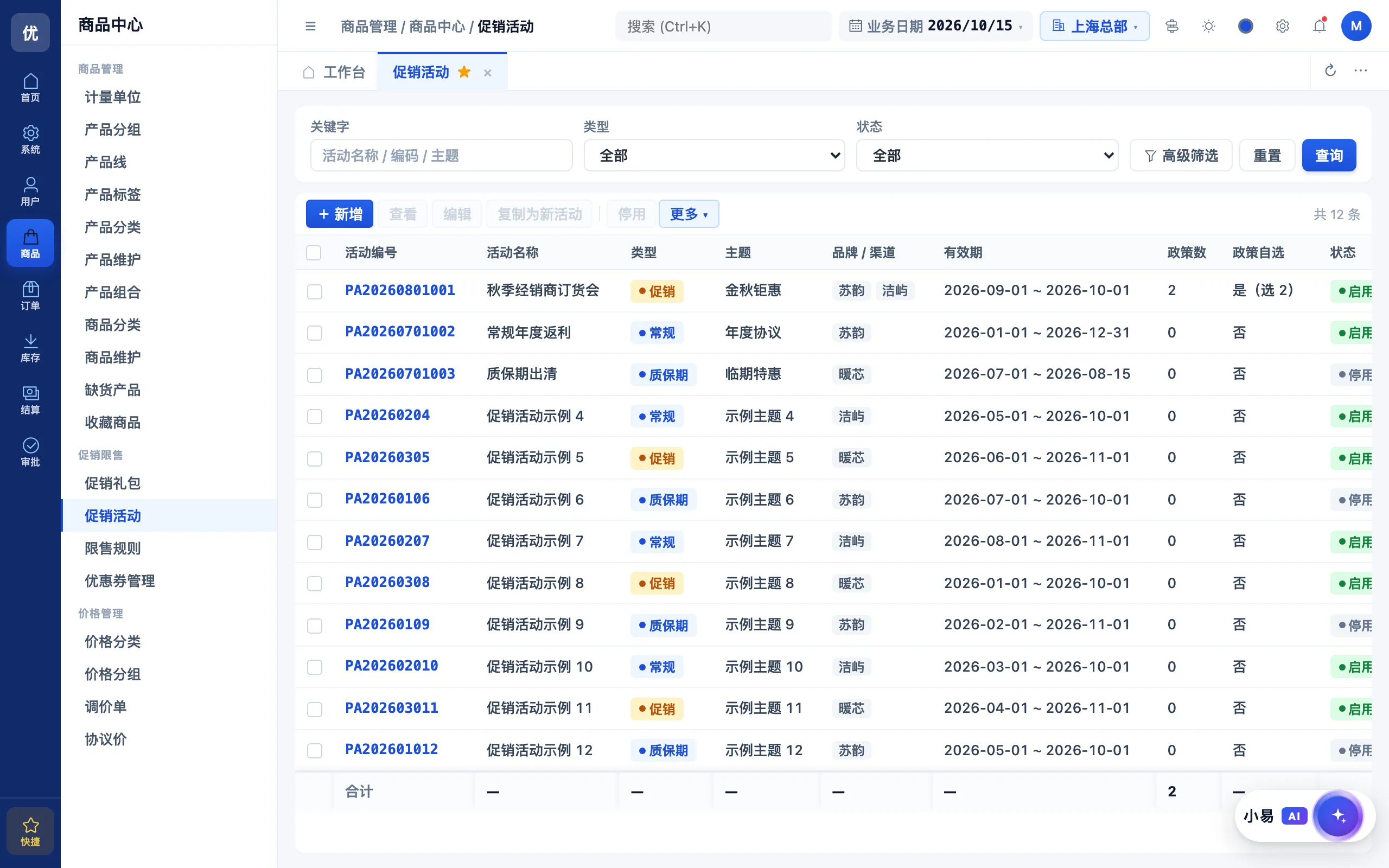Close the 促销活动 tab
This screenshot has width=1389, height=868.
[x=488, y=73]
